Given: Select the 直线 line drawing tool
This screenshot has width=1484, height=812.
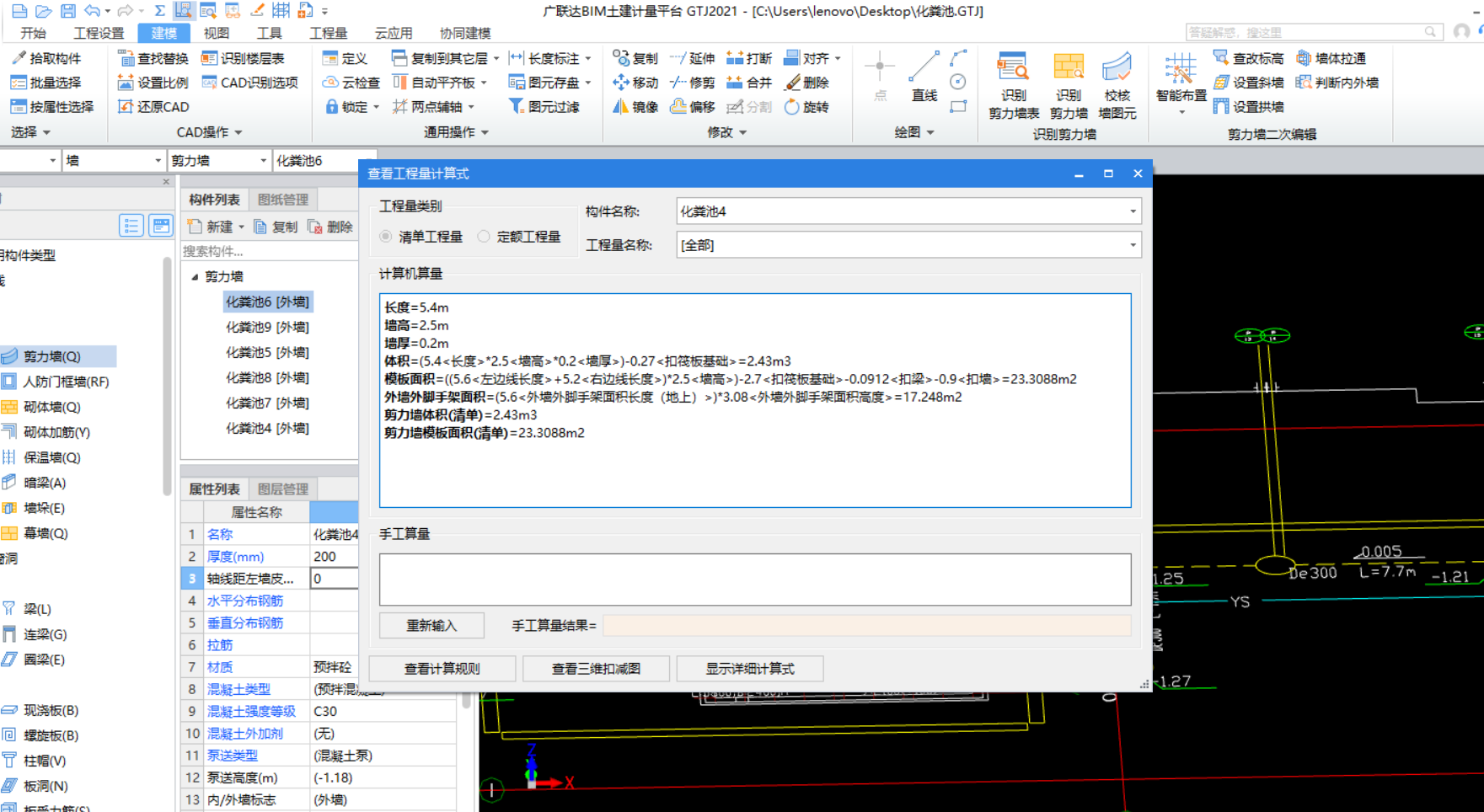Looking at the screenshot, I should pos(924,77).
